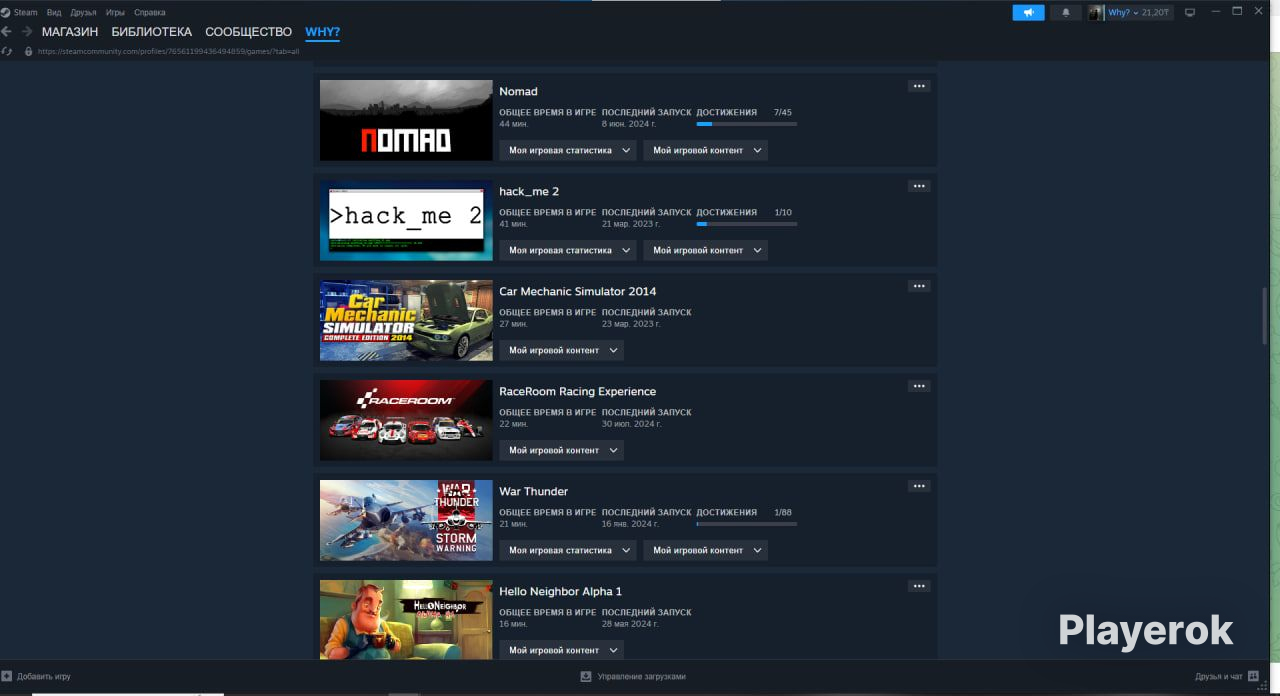Viewport: 1280px width, 696px height.
Task: Reload the page with the refresh icon
Action: (x=7, y=51)
